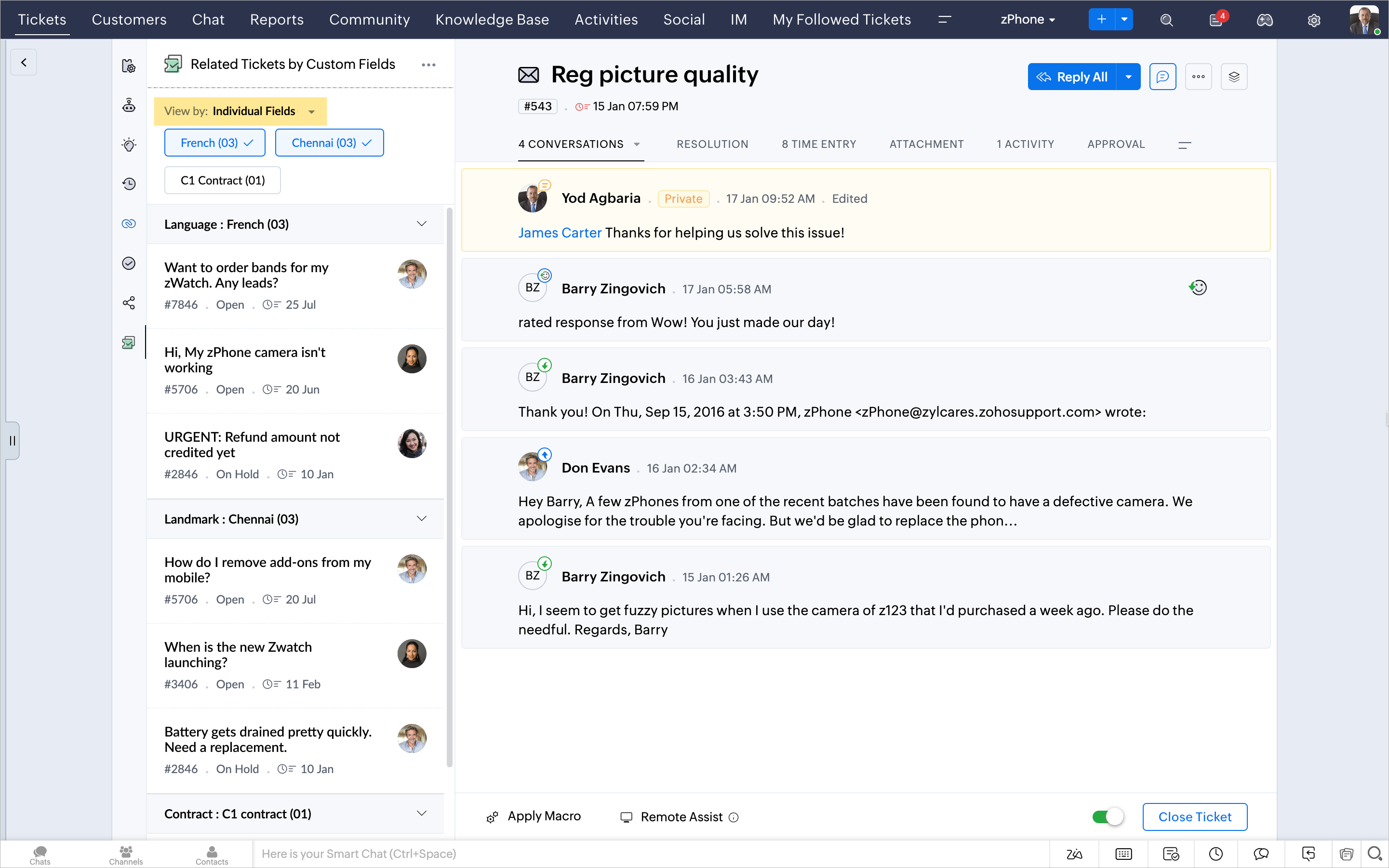Open the Zia bot sidebar icon
The image size is (1389, 868).
129,105
